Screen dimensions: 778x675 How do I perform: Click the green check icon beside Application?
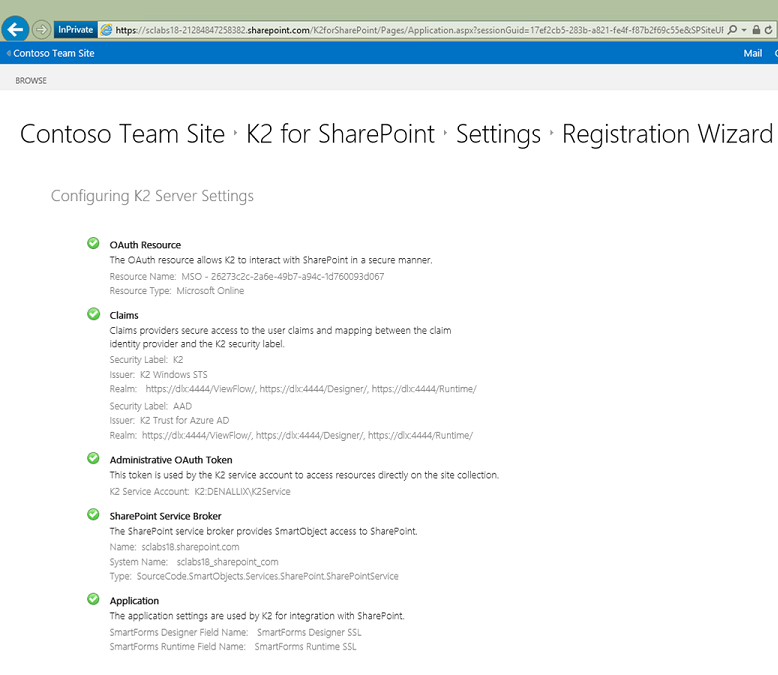tap(94, 600)
